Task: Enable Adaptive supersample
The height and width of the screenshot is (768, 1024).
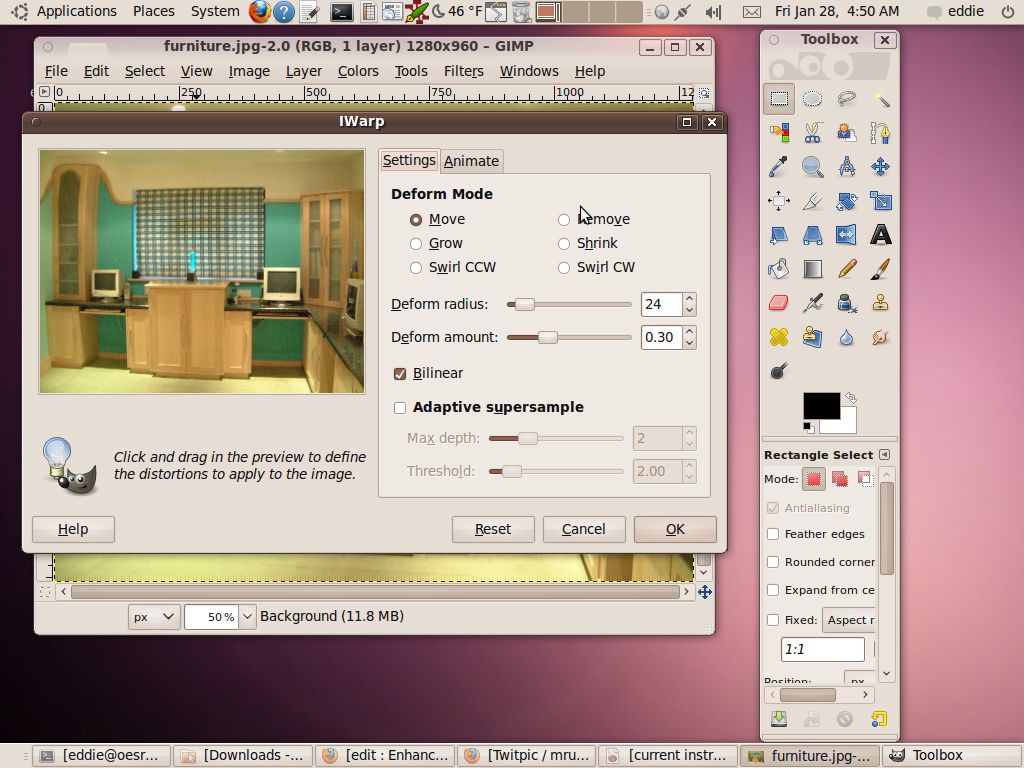Action: 400,408
